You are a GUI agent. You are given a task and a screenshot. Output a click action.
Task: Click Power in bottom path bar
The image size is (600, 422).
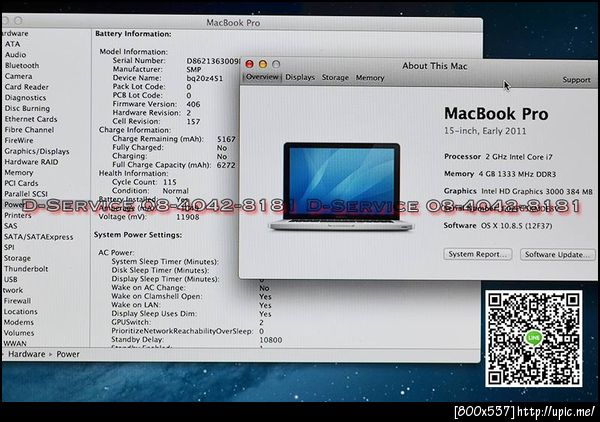point(68,354)
